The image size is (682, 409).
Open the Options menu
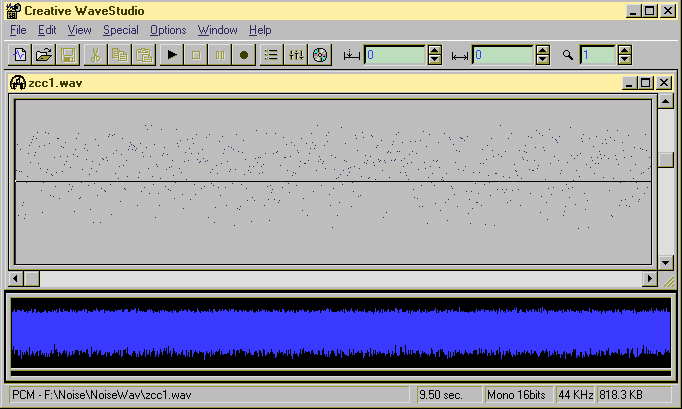pos(168,30)
